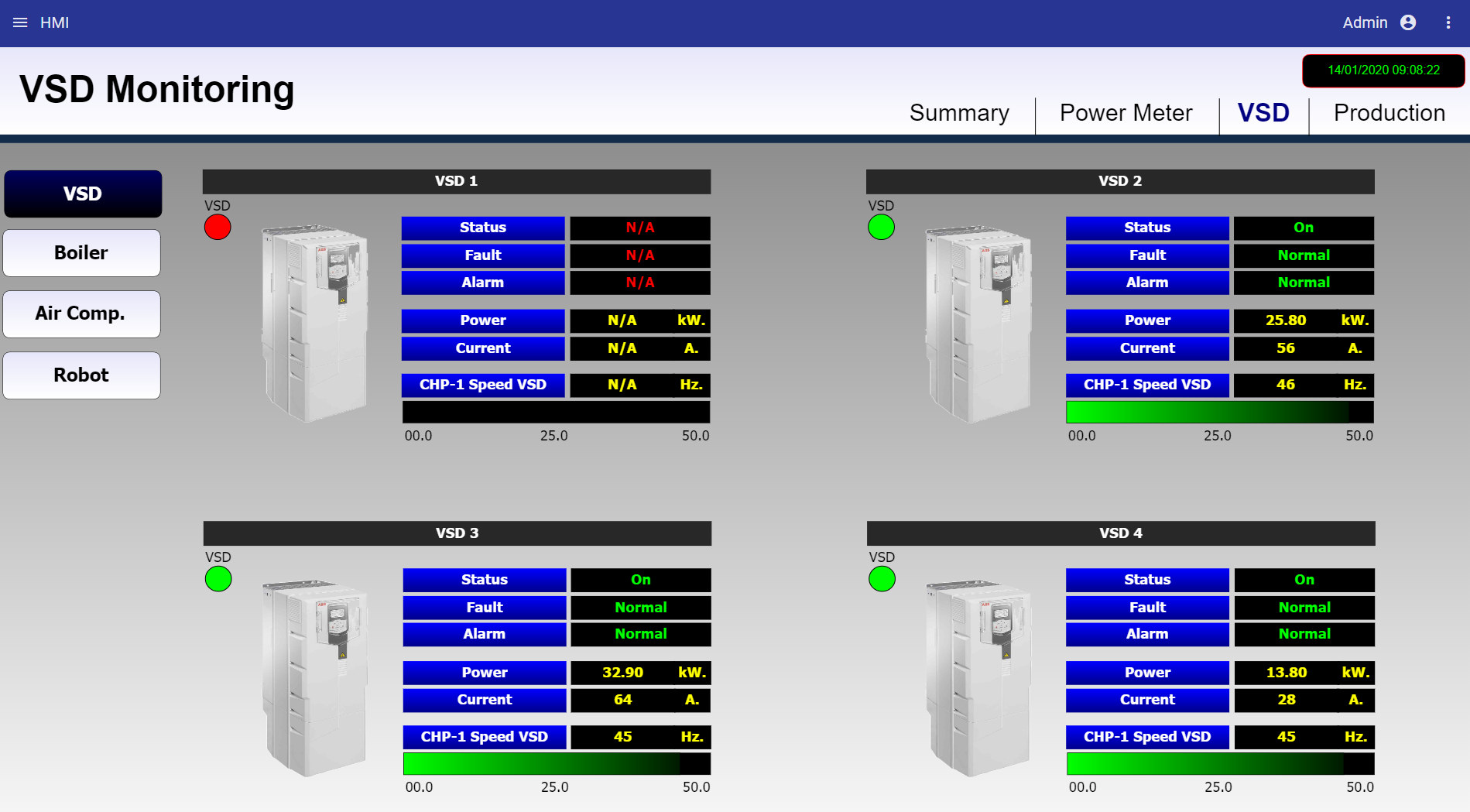
Task: Click the VSD 4 drive unit image
Action: 978,677
